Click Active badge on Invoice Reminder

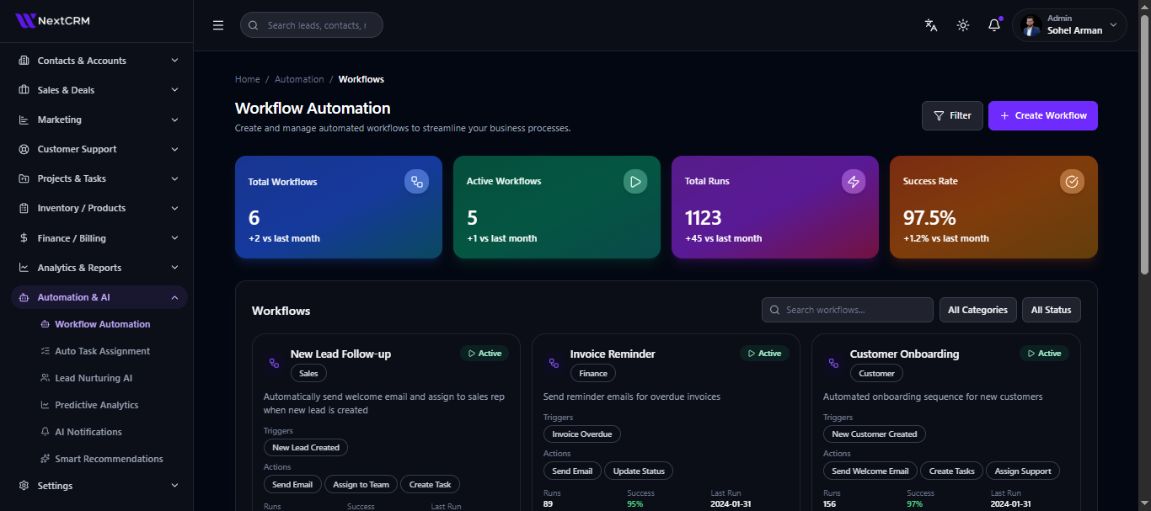tap(764, 353)
